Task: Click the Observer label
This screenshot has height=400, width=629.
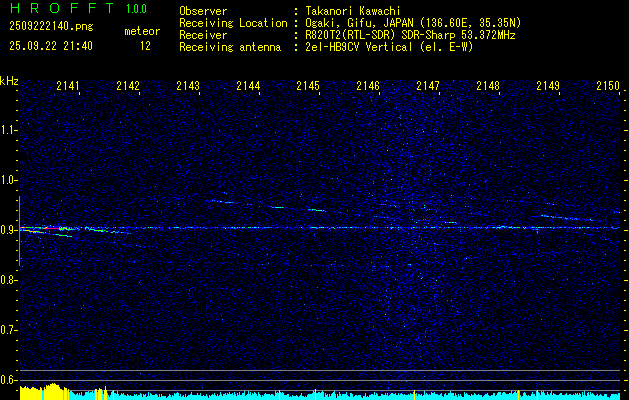Action: point(203,11)
